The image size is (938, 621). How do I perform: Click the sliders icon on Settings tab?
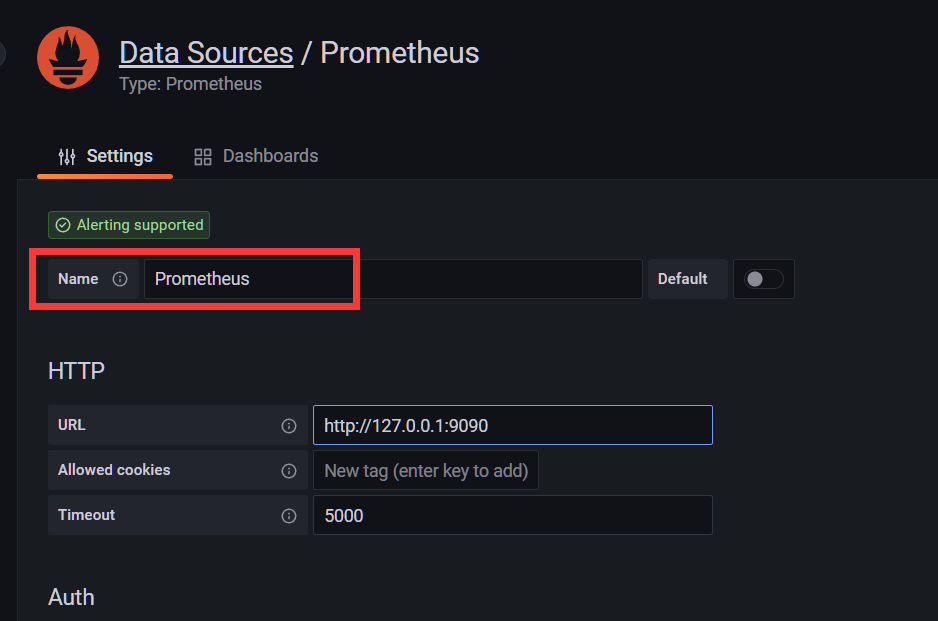pyautogui.click(x=67, y=157)
